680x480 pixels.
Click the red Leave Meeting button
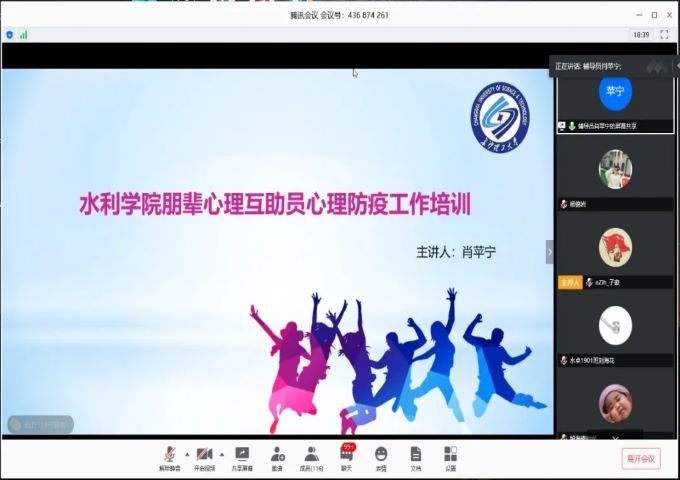[640, 458]
